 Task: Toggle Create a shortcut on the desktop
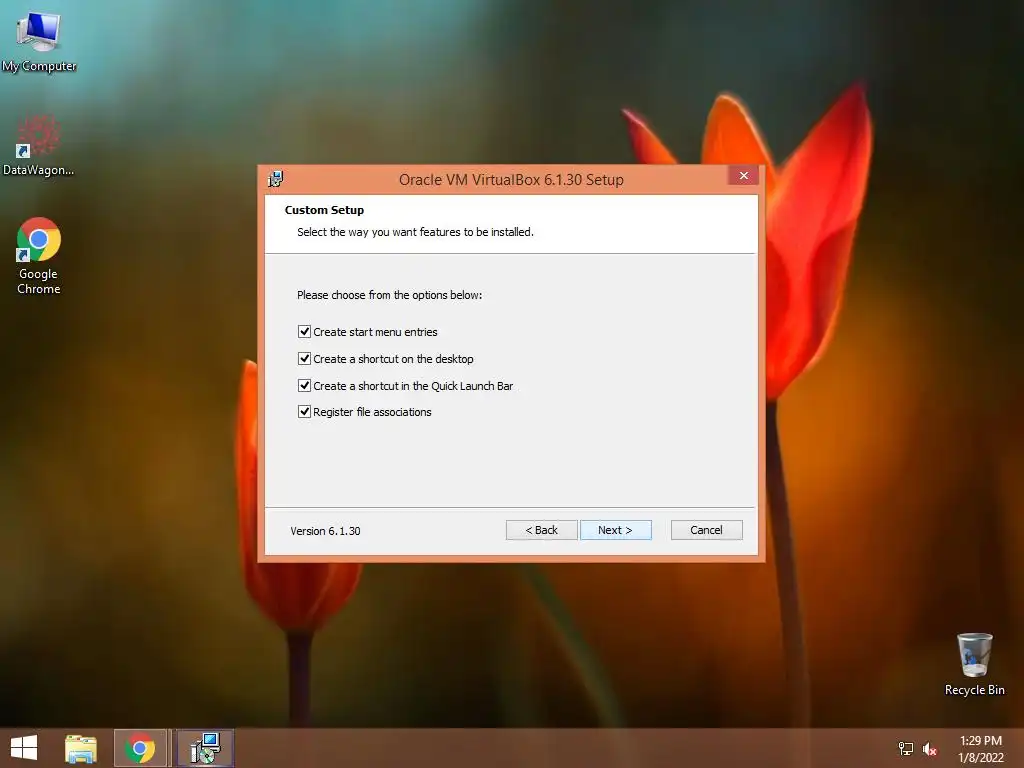click(304, 359)
